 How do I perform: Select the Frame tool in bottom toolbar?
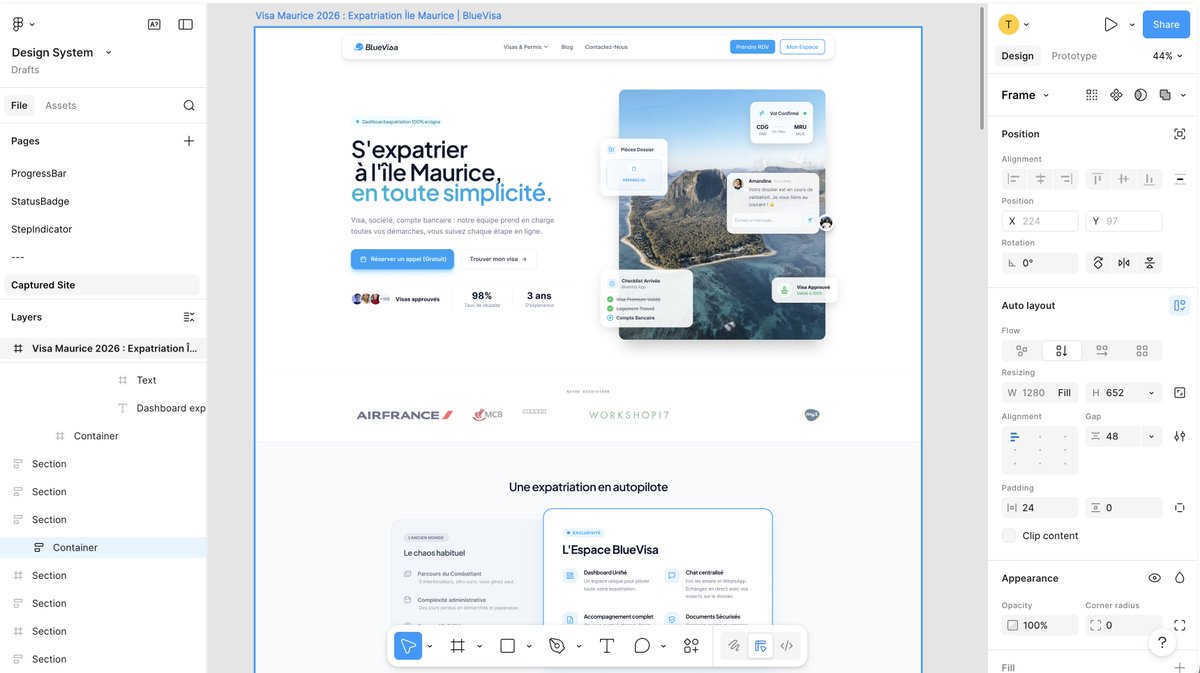coord(458,646)
